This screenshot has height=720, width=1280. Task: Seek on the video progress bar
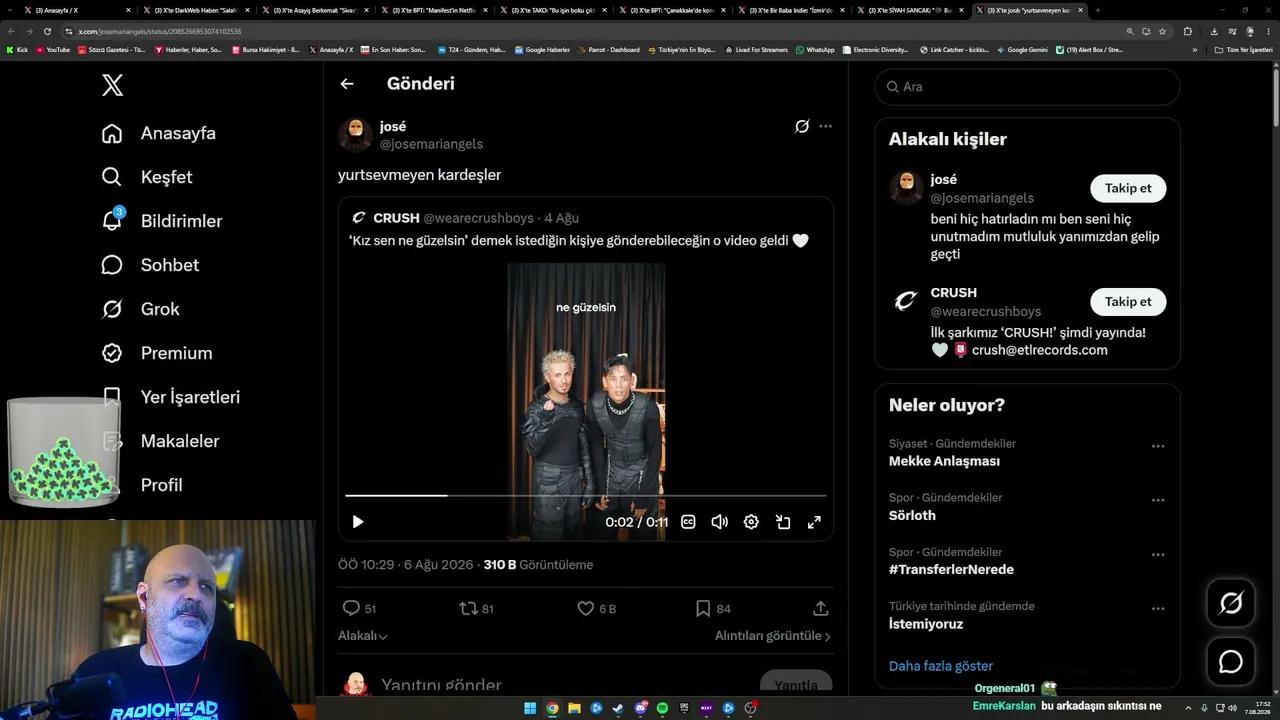point(586,495)
